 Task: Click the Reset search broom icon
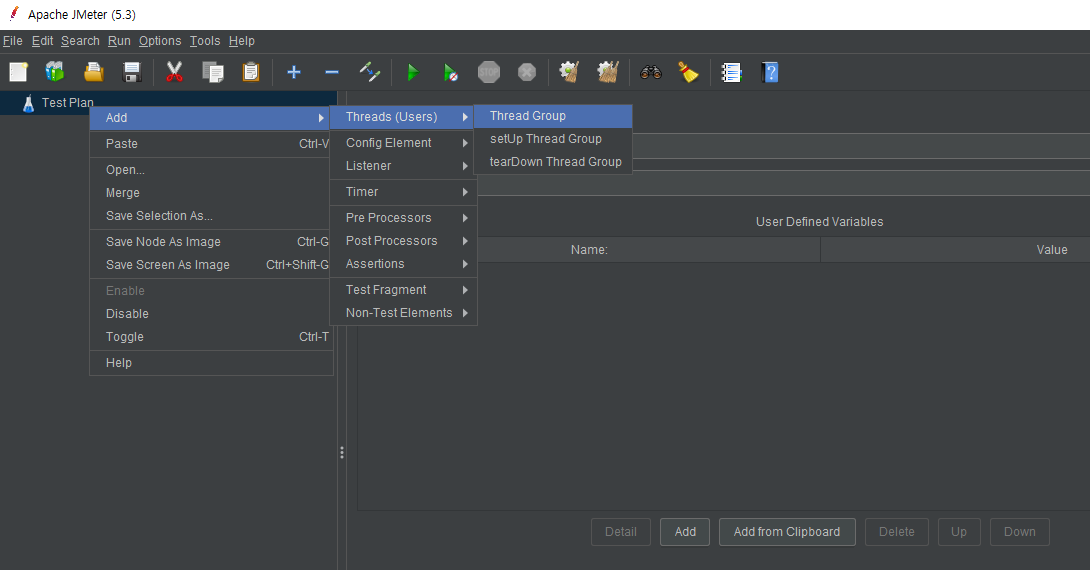coord(688,72)
